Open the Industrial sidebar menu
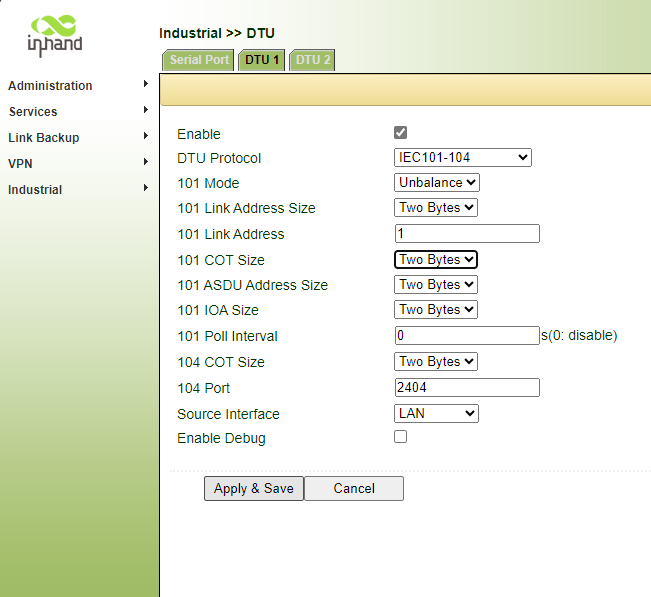Screen dimensions: 651x597 pyautogui.click(x=35, y=190)
